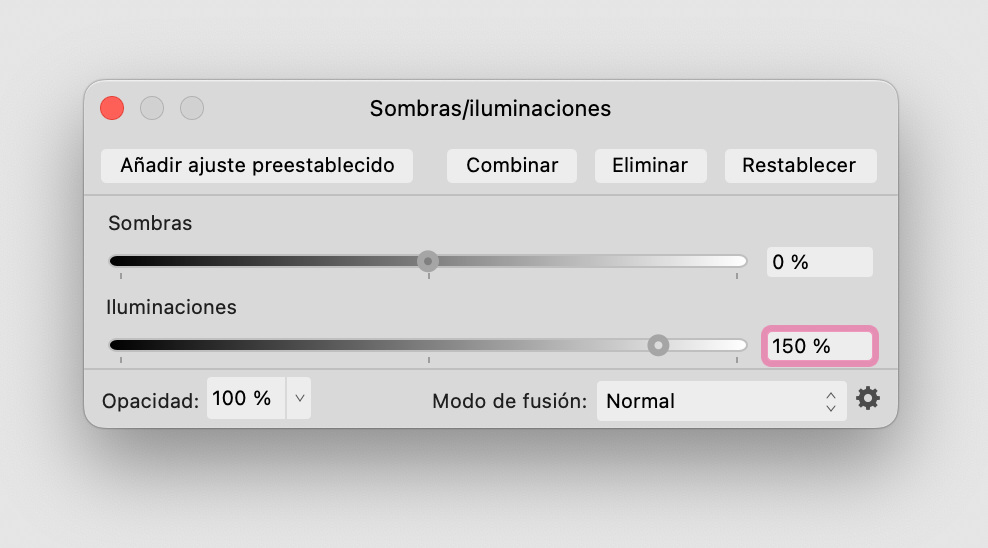Viewport: 988px width, 548px height.
Task: Click the Combinar button
Action: 512,166
